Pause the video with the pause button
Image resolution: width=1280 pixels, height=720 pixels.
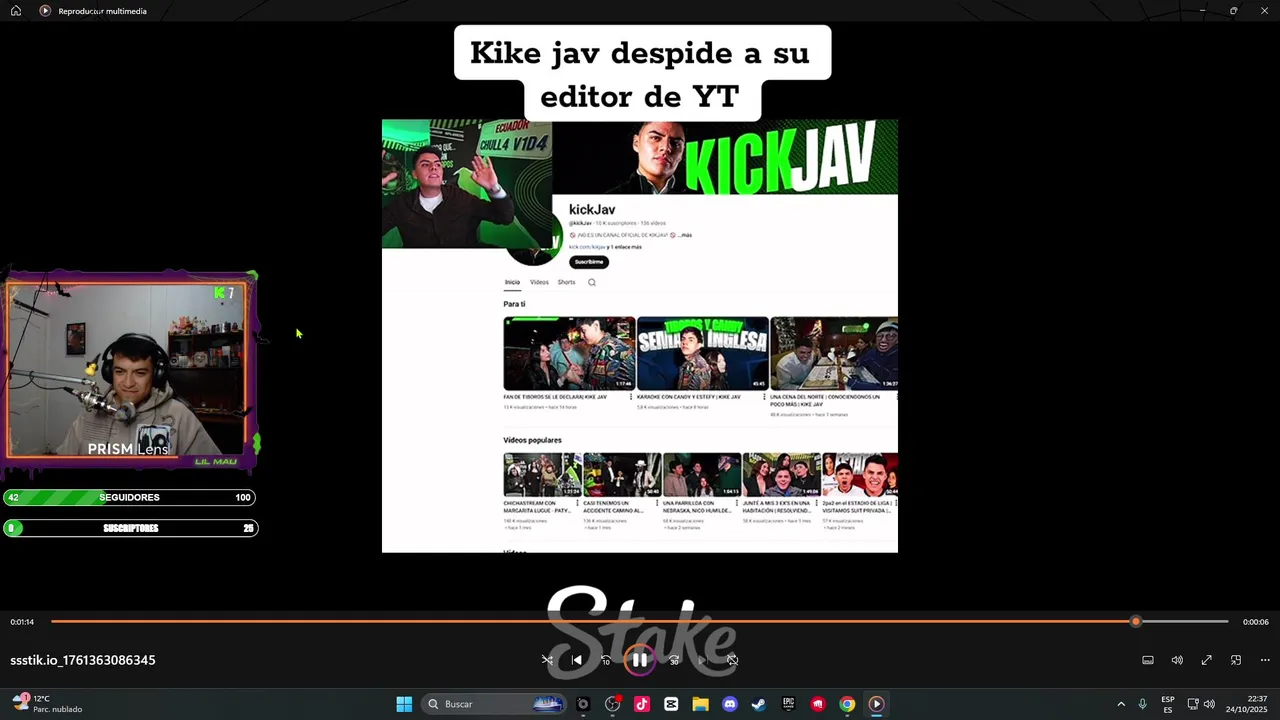pos(639,660)
